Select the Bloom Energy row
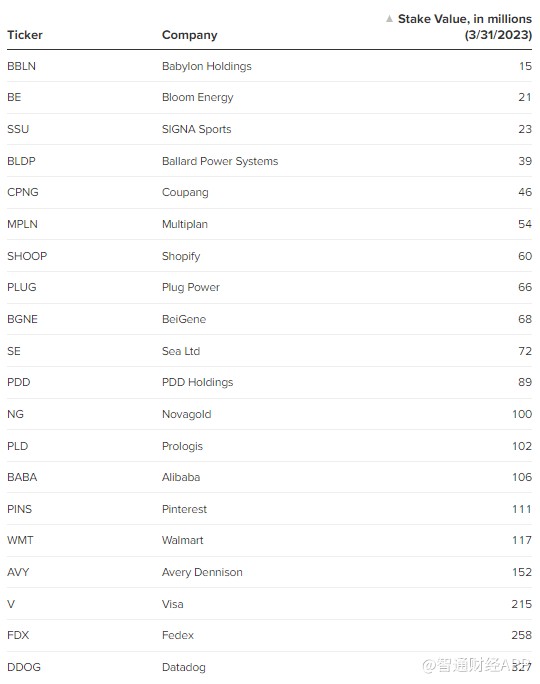The image size is (540, 684). (270, 97)
